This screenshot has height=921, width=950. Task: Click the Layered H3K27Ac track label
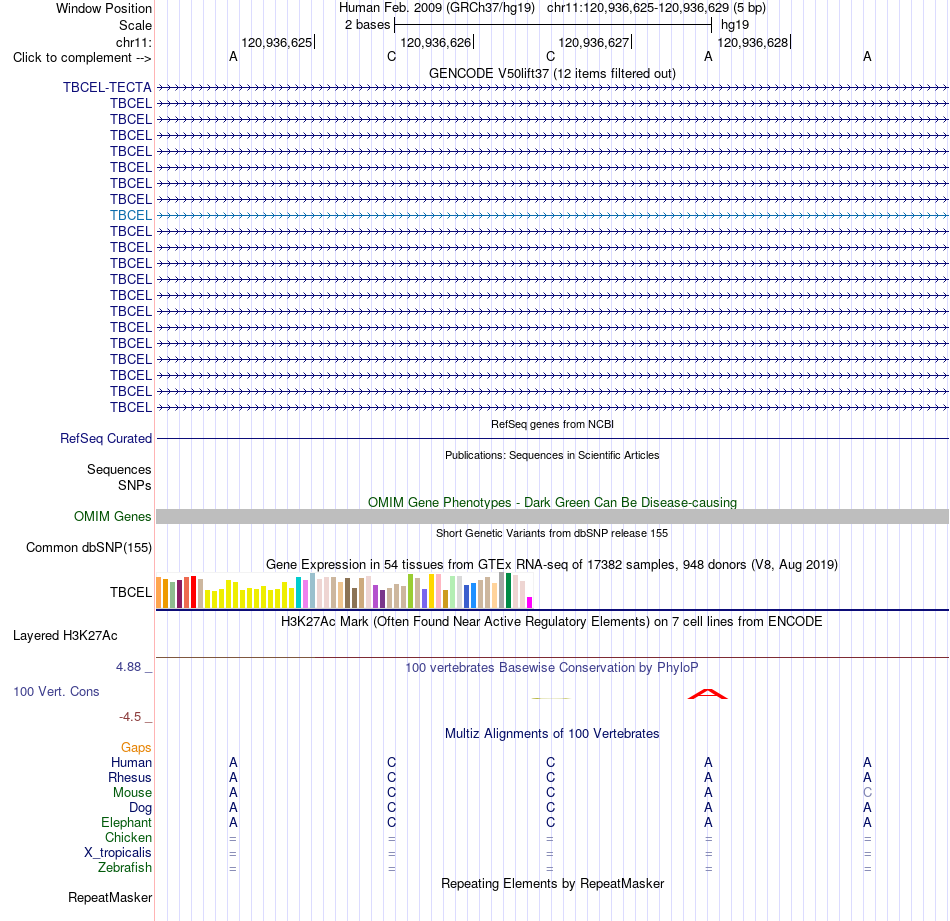(65, 636)
